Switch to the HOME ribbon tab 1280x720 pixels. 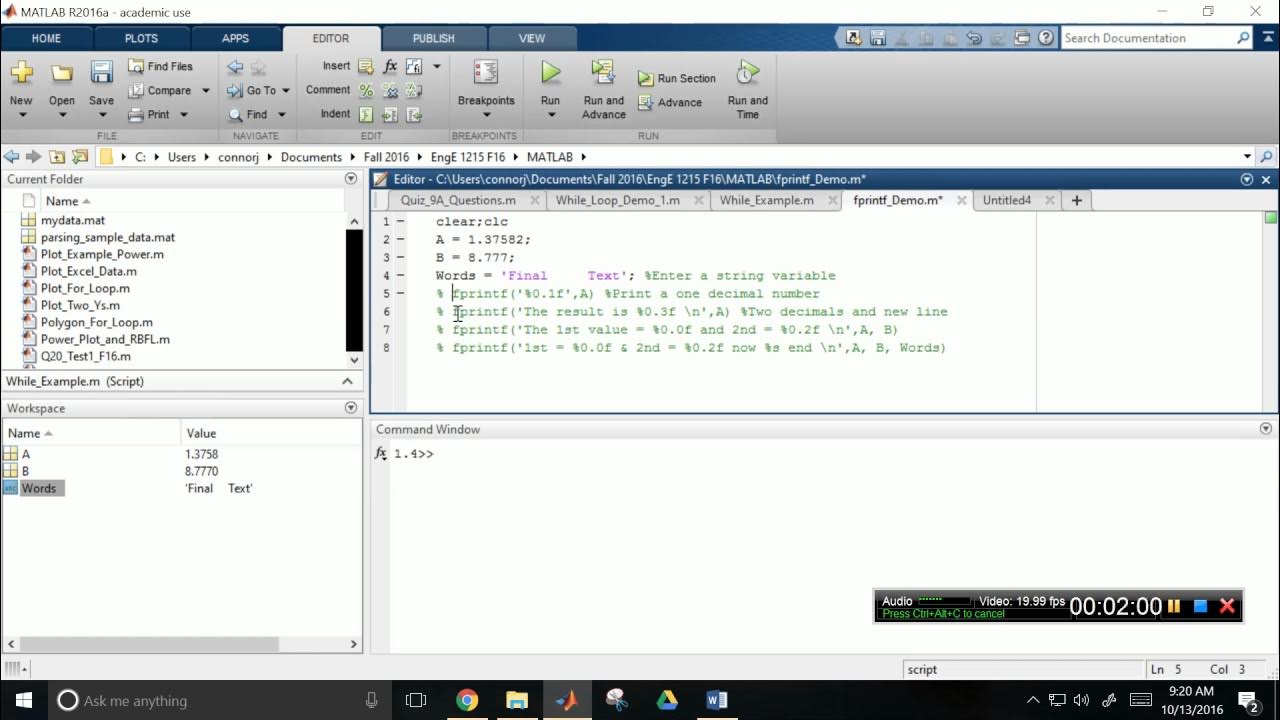pos(46,38)
